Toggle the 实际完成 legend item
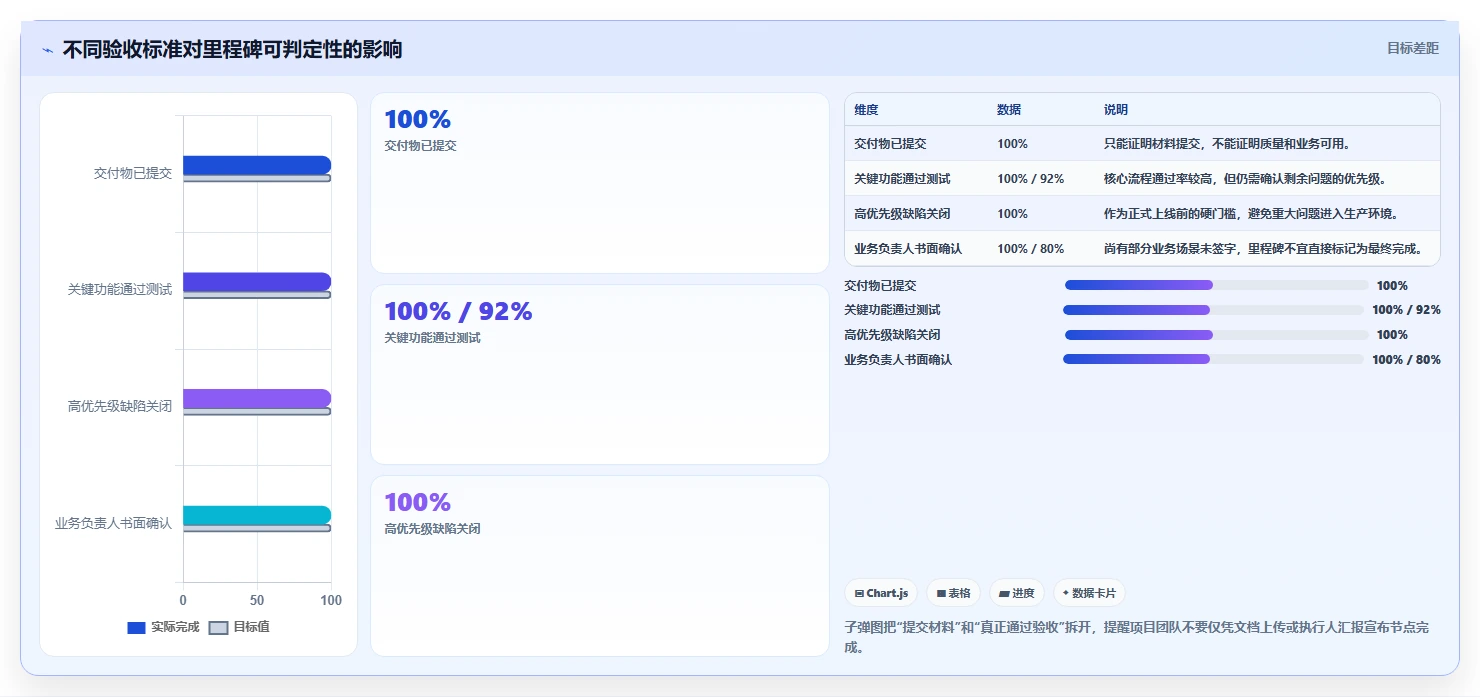This screenshot has width=1480, height=697. tap(163, 627)
